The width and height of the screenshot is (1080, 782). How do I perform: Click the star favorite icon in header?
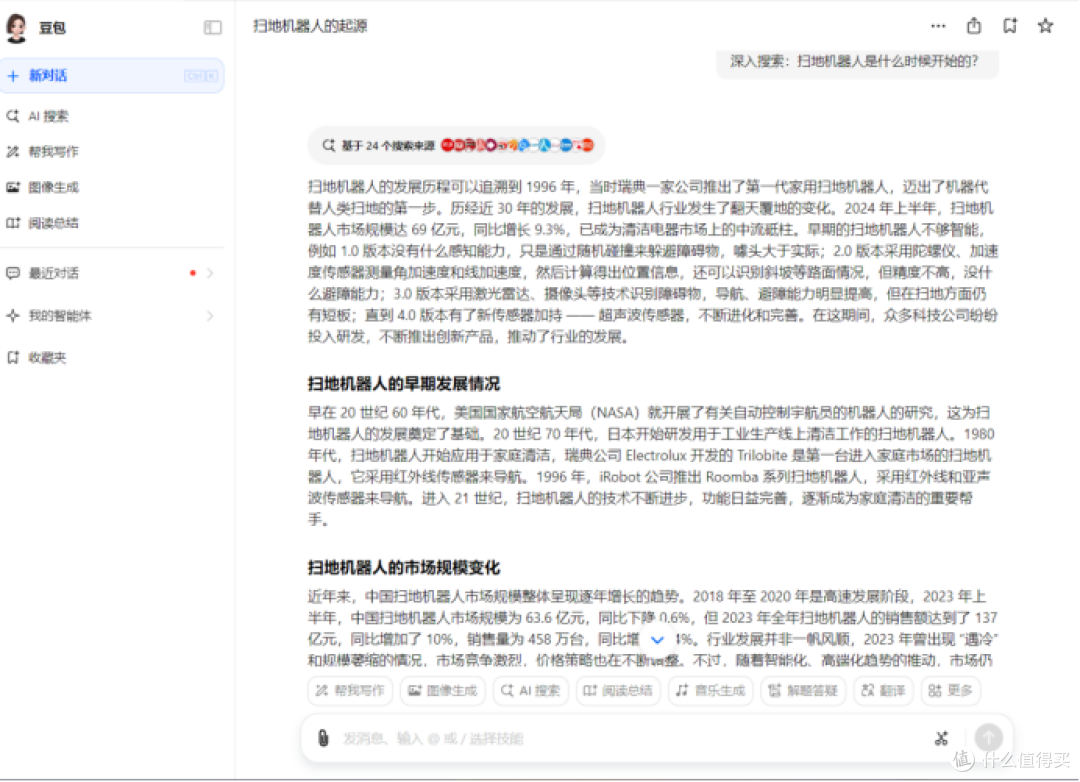pos(1046,26)
